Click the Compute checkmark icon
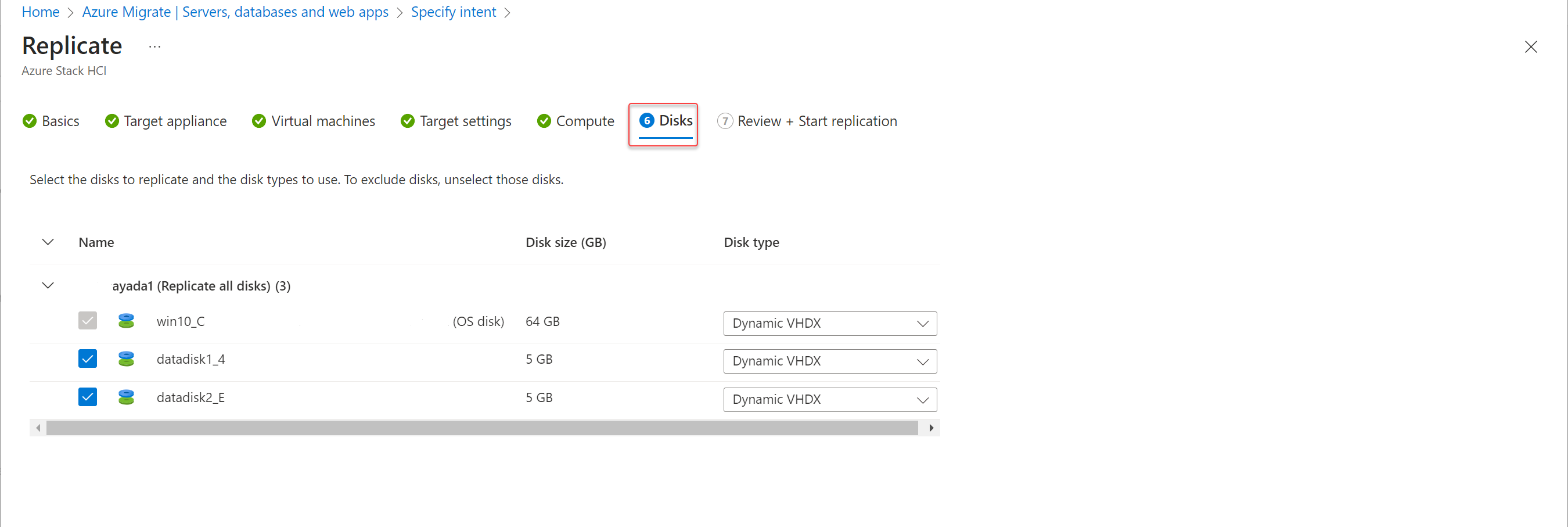Screen dimensions: 1568x527 point(544,121)
